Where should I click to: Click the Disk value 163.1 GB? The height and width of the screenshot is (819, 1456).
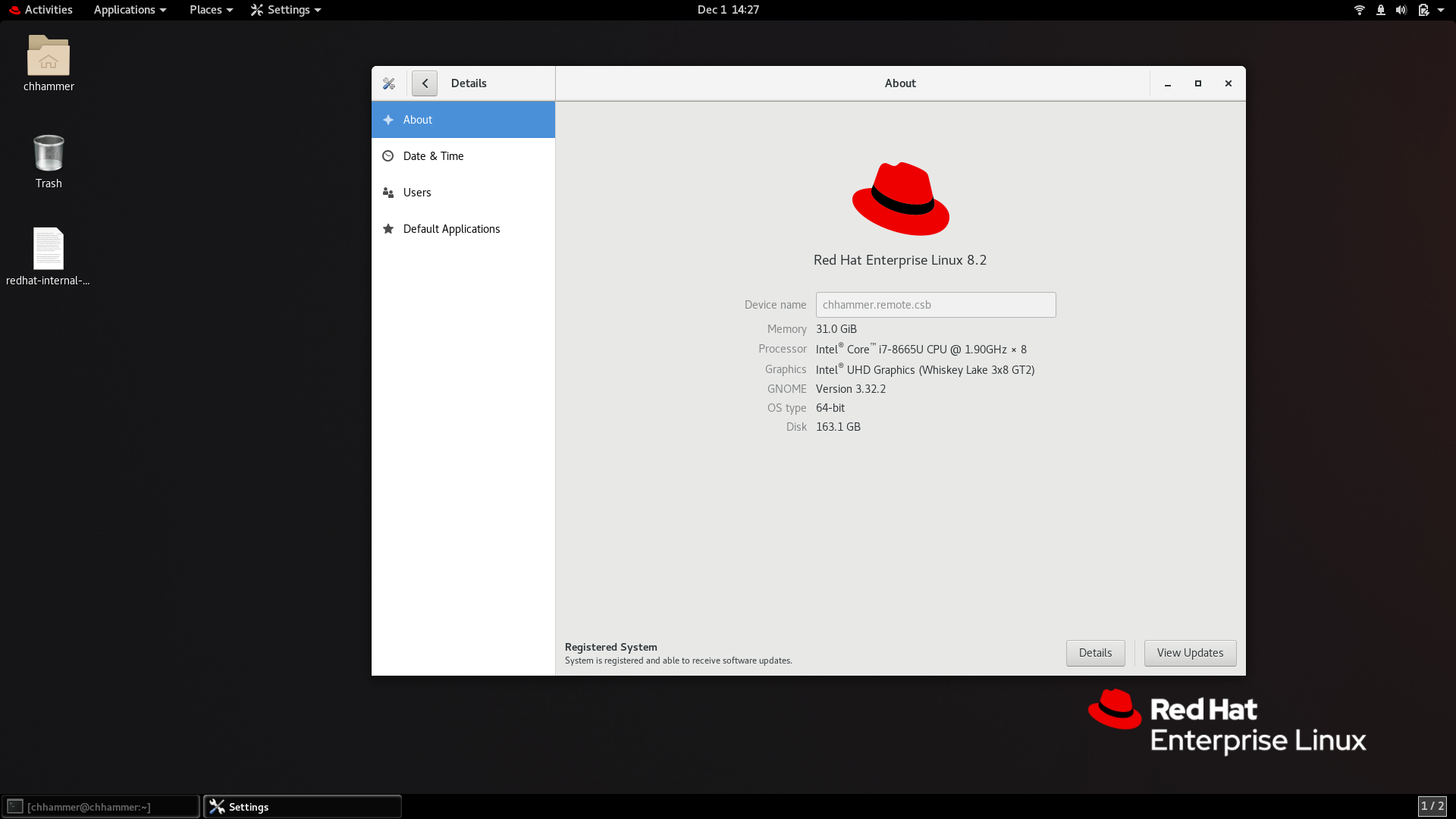[838, 427]
